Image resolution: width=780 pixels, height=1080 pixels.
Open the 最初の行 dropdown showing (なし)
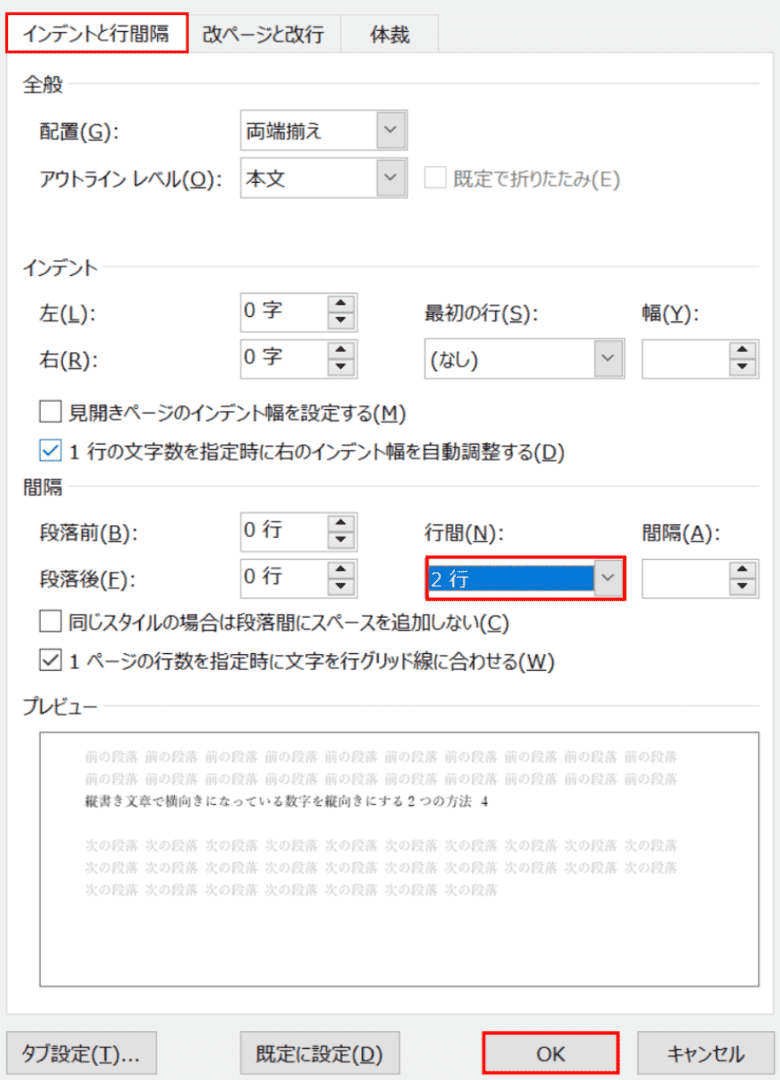pos(524,359)
